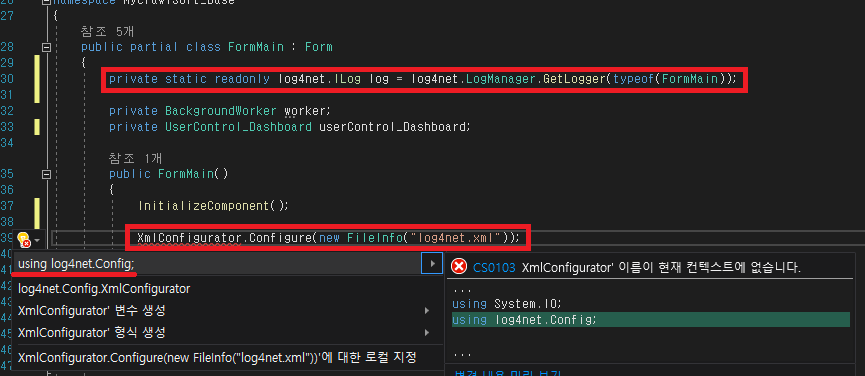865x376 pixels.
Task: Collapse the namespace block at line 26
Action: 46,2
